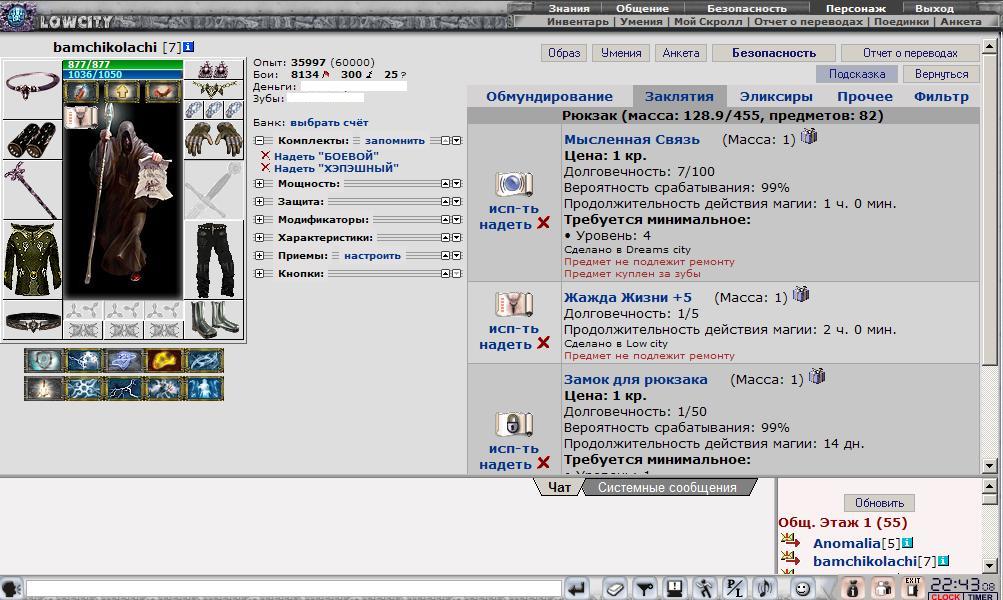
Task: Click the P/L icon in chat toolbar
Action: [734, 588]
